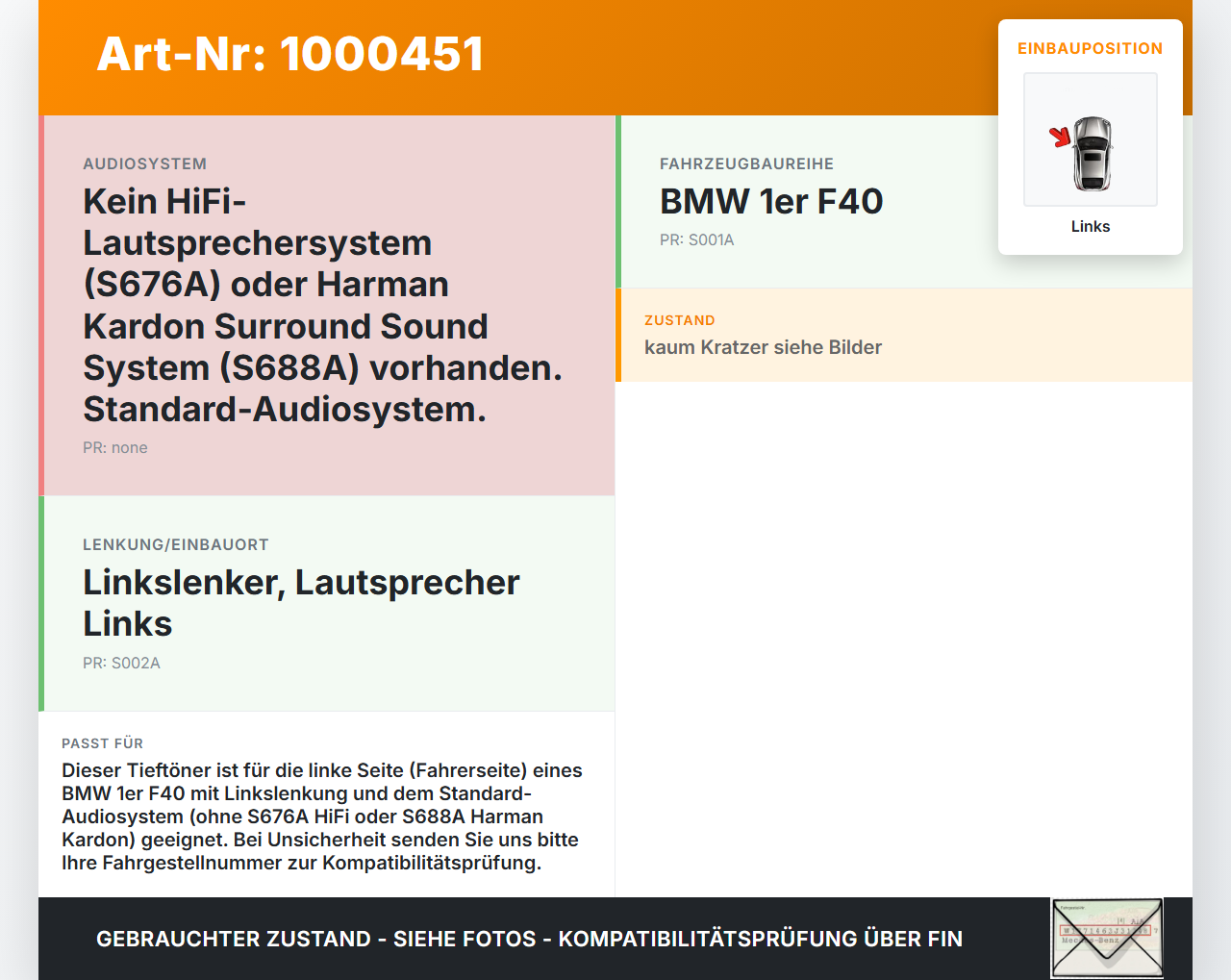The width and height of the screenshot is (1231, 980).
Task: Click the car position diagram icon
Action: pos(1091,139)
